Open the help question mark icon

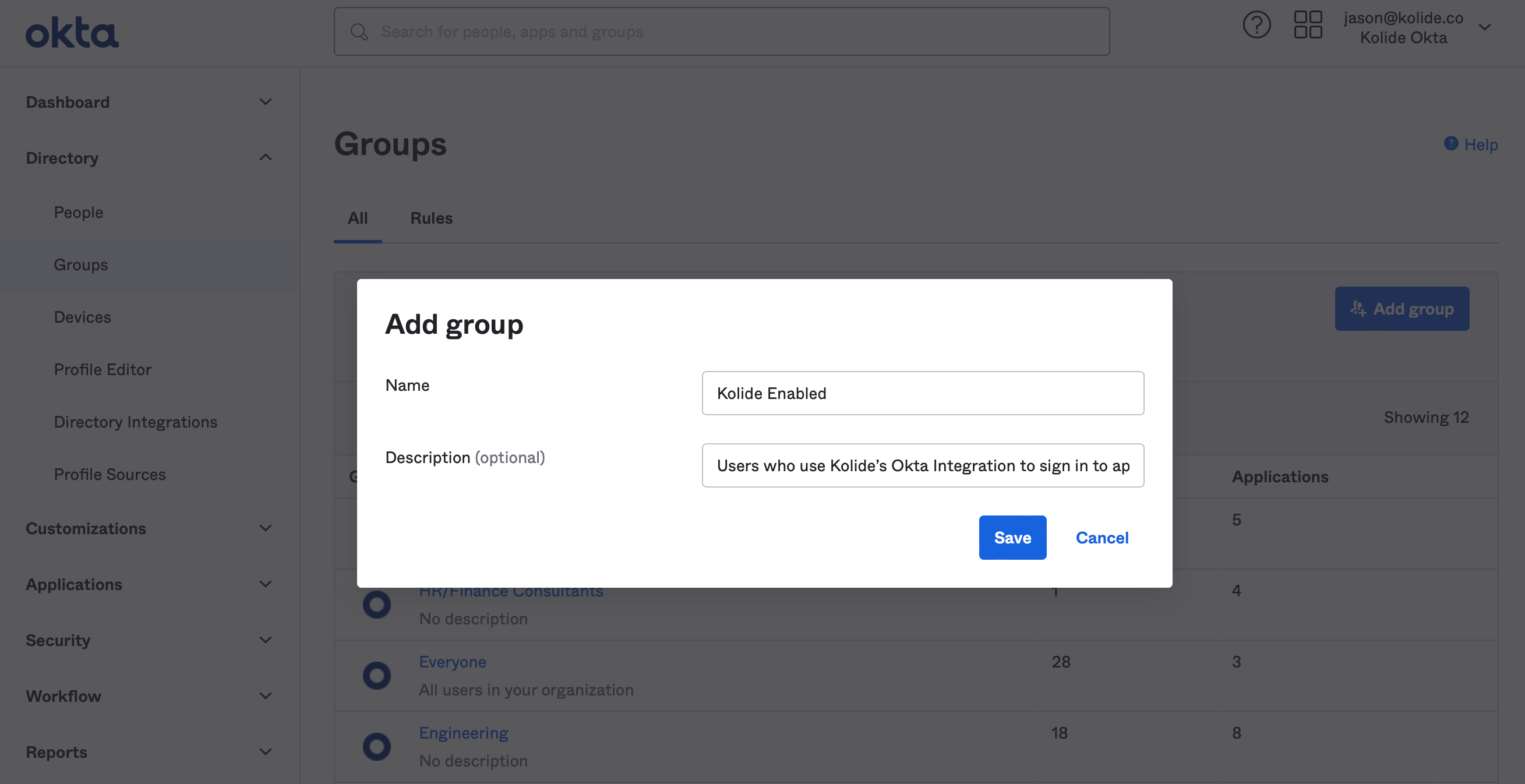pyautogui.click(x=1256, y=25)
